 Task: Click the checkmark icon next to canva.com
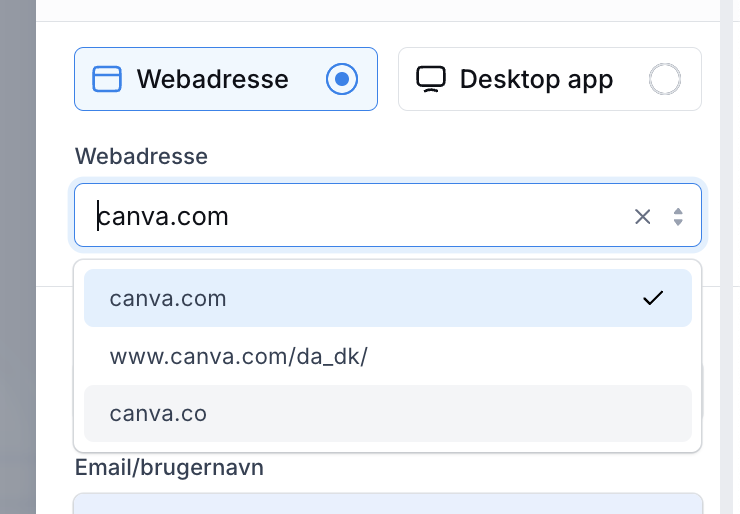[x=653, y=298]
